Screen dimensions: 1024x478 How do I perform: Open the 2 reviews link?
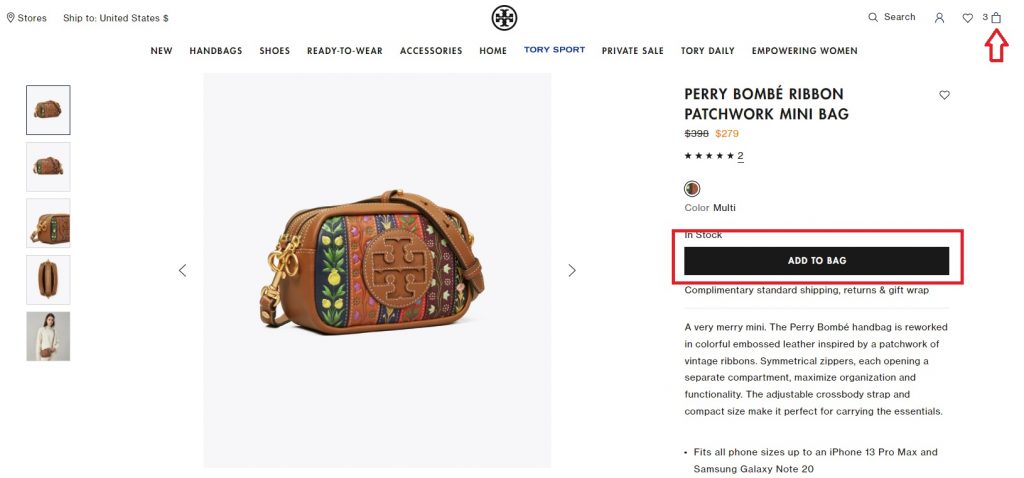coord(741,155)
